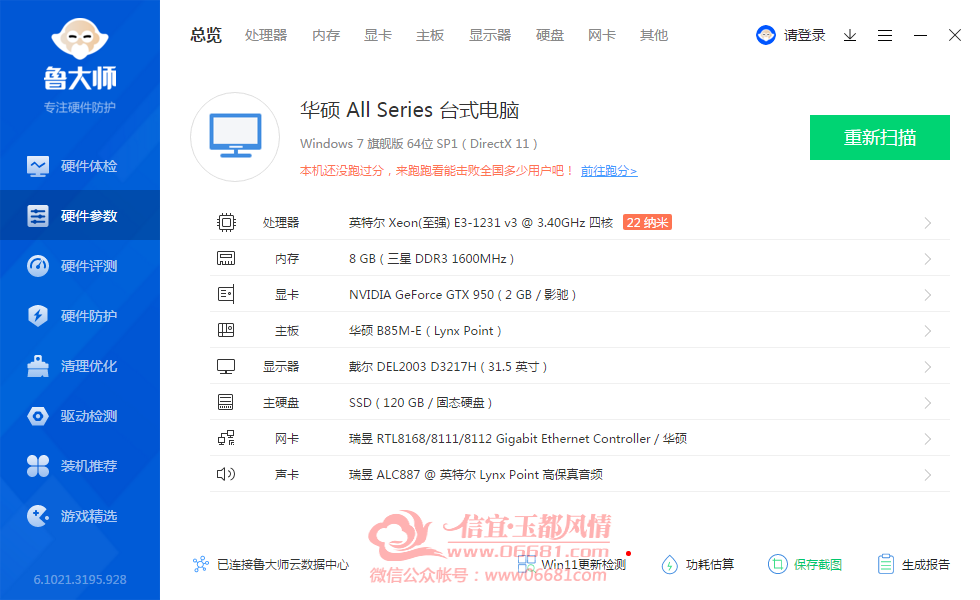The width and height of the screenshot is (980, 600).
Task: Open Win11更新检测 tool
Action: coord(572,564)
